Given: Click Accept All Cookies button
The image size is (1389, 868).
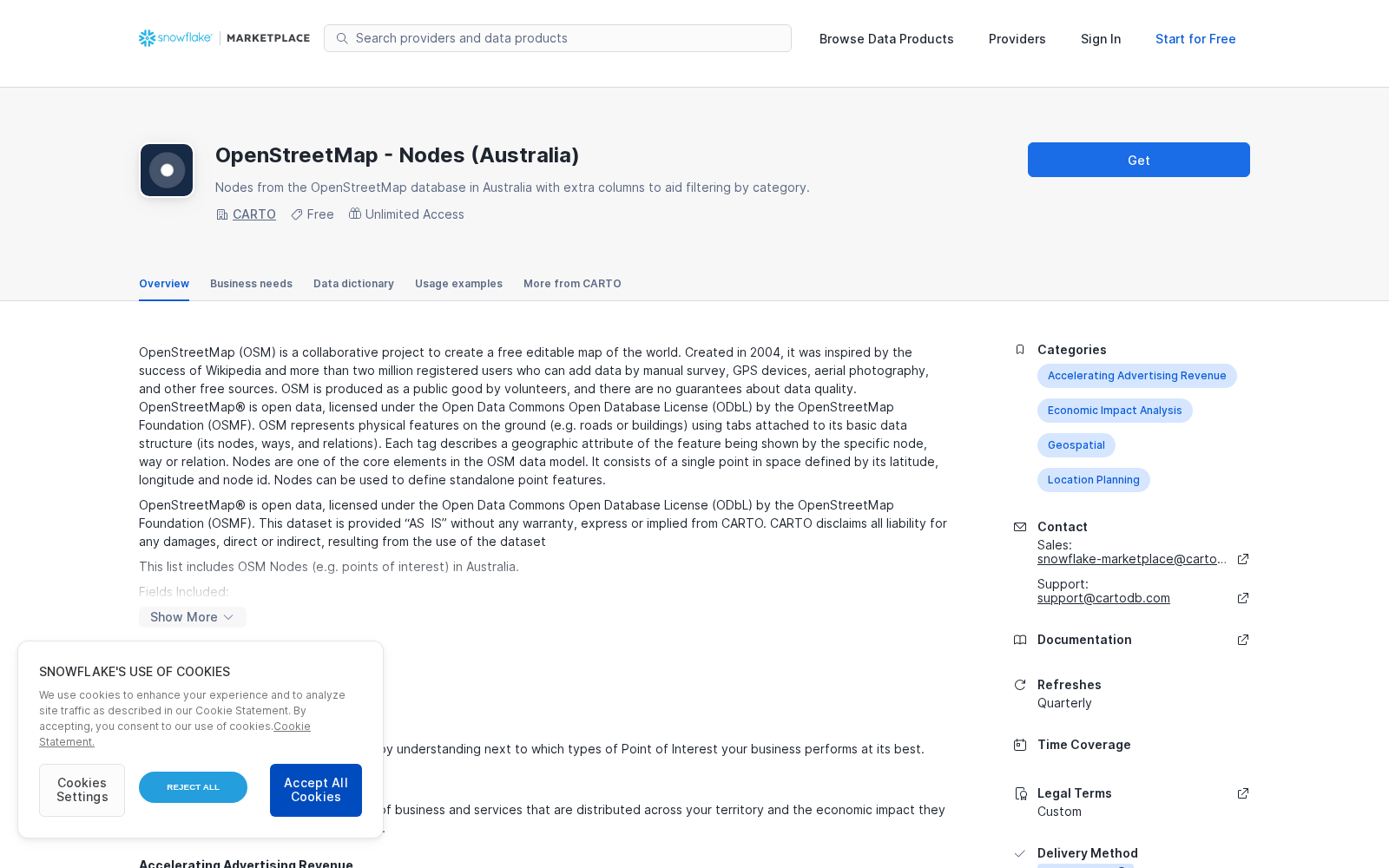Looking at the screenshot, I should (316, 790).
